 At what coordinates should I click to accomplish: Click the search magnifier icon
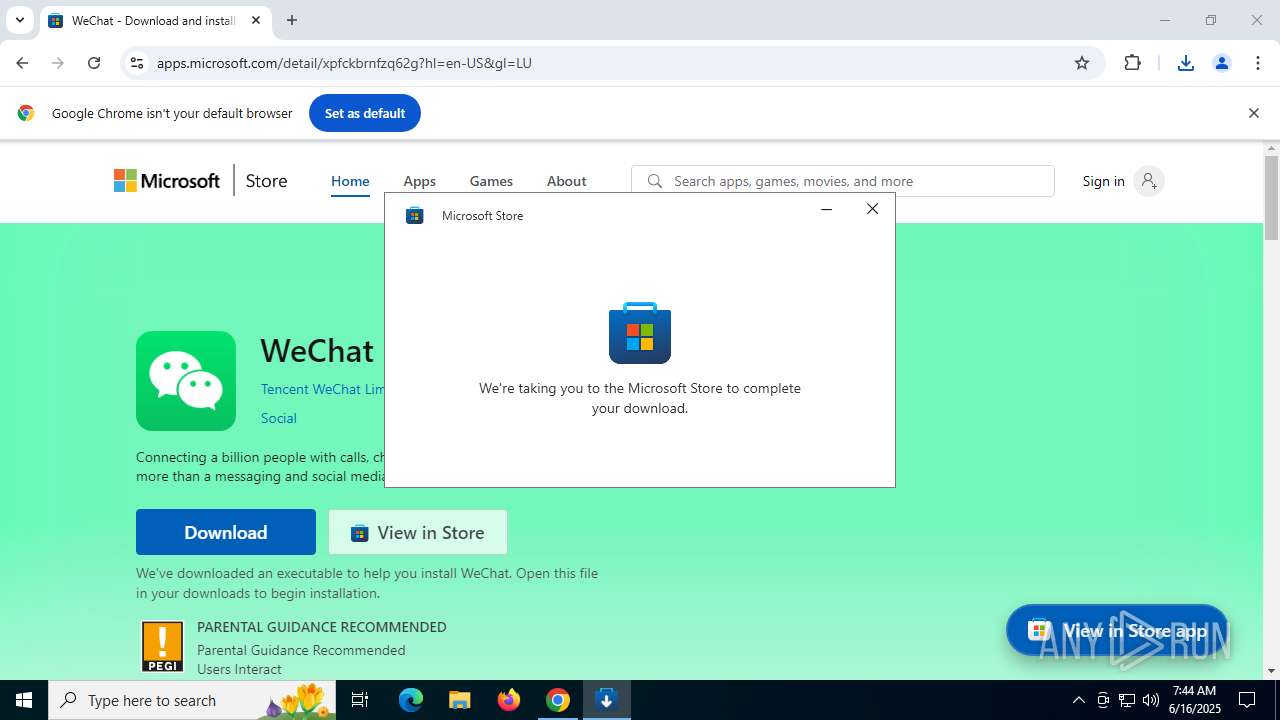click(655, 181)
